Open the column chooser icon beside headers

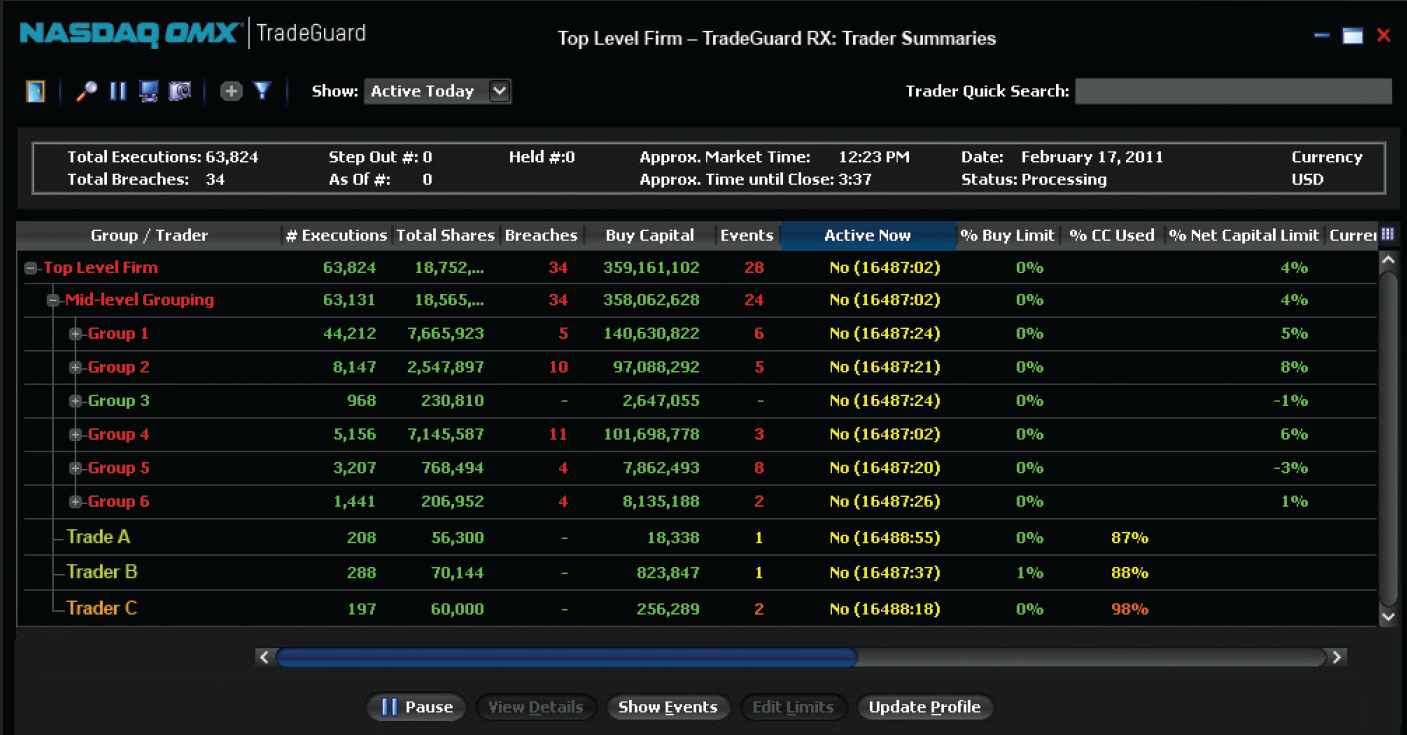(x=1388, y=235)
